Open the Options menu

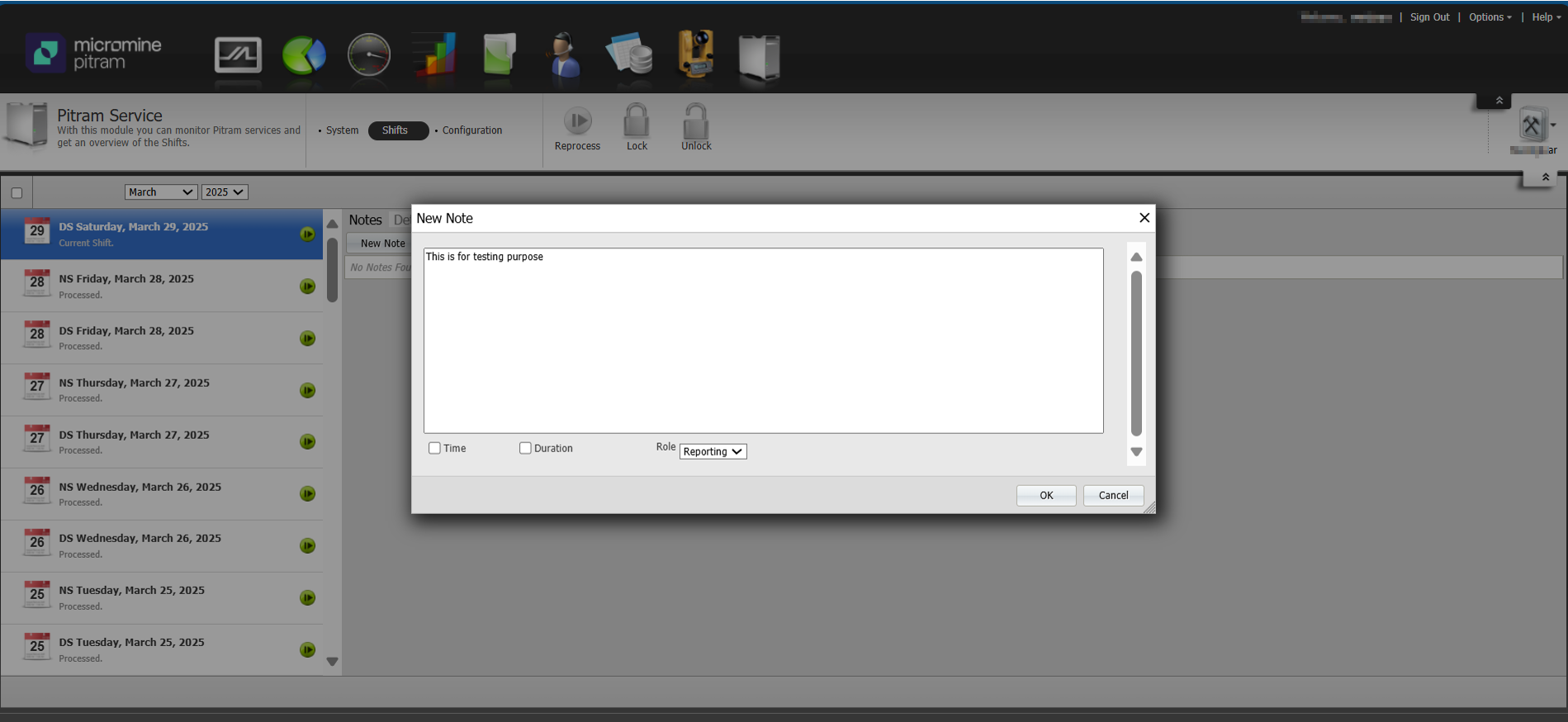[1489, 17]
